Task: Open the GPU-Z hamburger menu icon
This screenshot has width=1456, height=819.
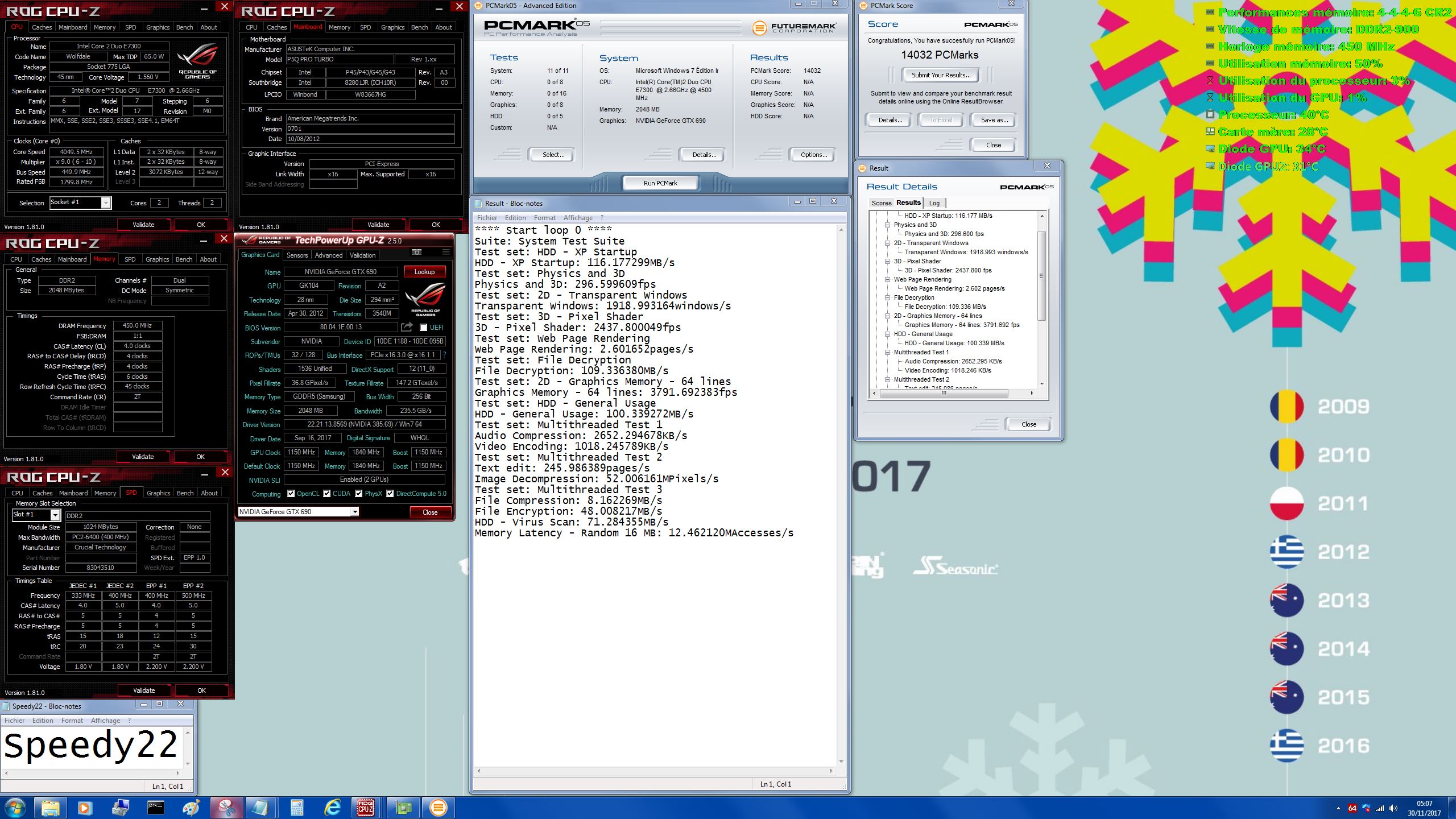Action: click(x=446, y=251)
